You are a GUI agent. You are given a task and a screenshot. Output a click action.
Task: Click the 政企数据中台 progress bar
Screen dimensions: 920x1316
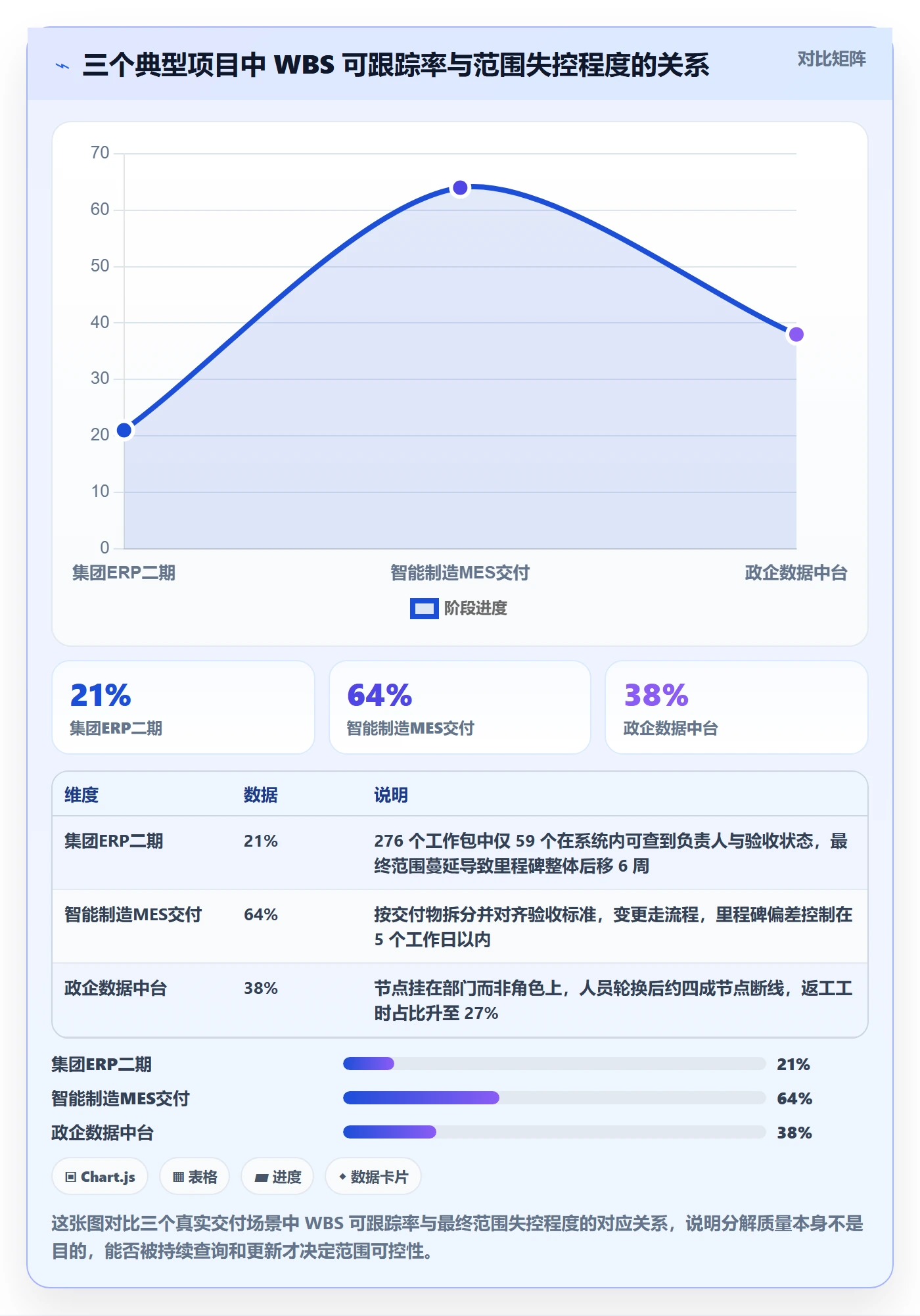tap(554, 1132)
